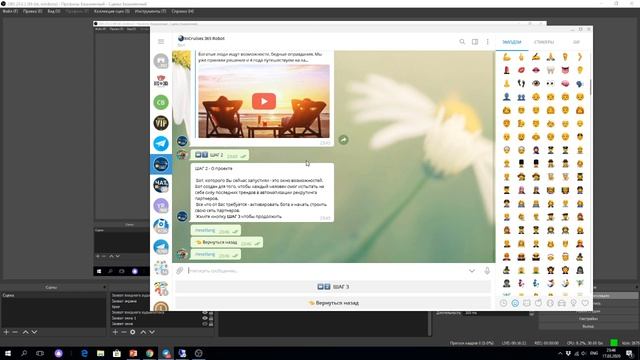Toggle visibility eye of last Захват окна source
Screen dimensions: 640x360
tap(205, 324)
